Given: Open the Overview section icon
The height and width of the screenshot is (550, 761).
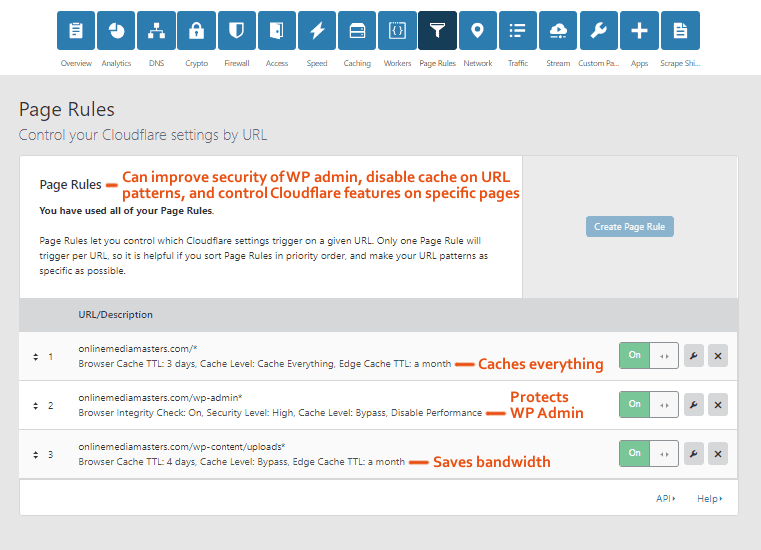Looking at the screenshot, I should point(76,31).
